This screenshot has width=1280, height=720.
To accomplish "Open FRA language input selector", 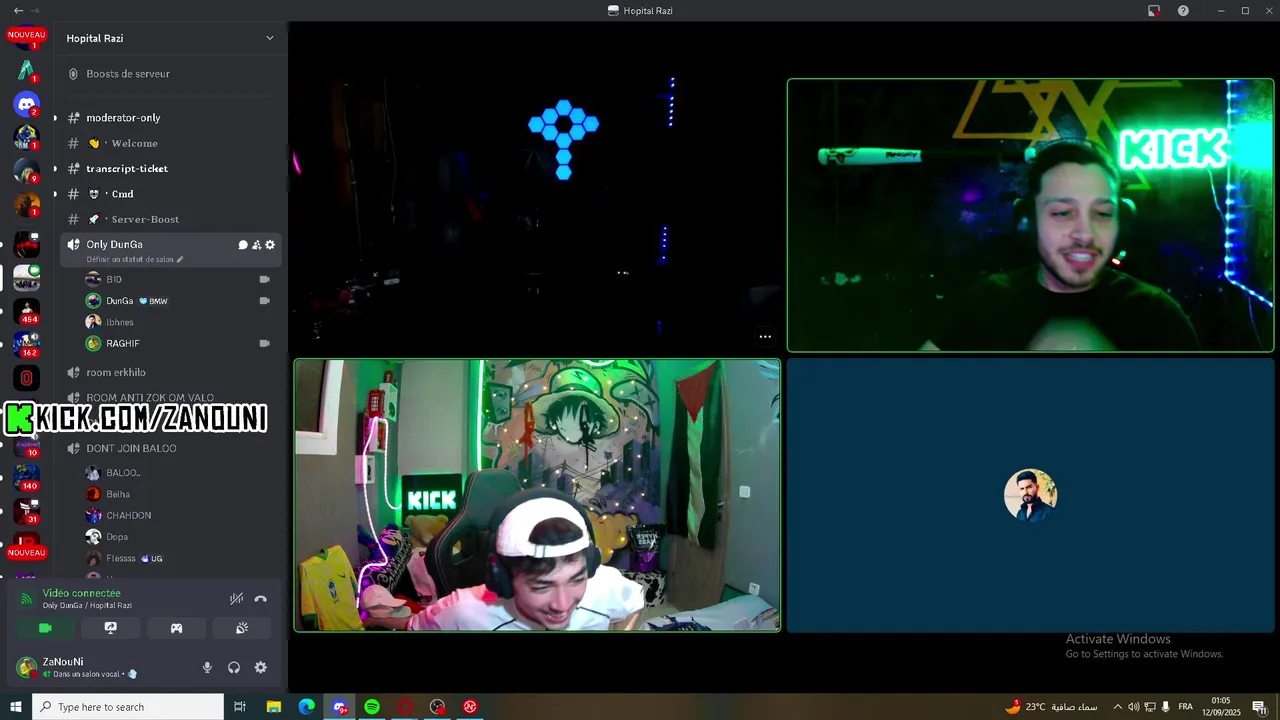I will point(1186,707).
